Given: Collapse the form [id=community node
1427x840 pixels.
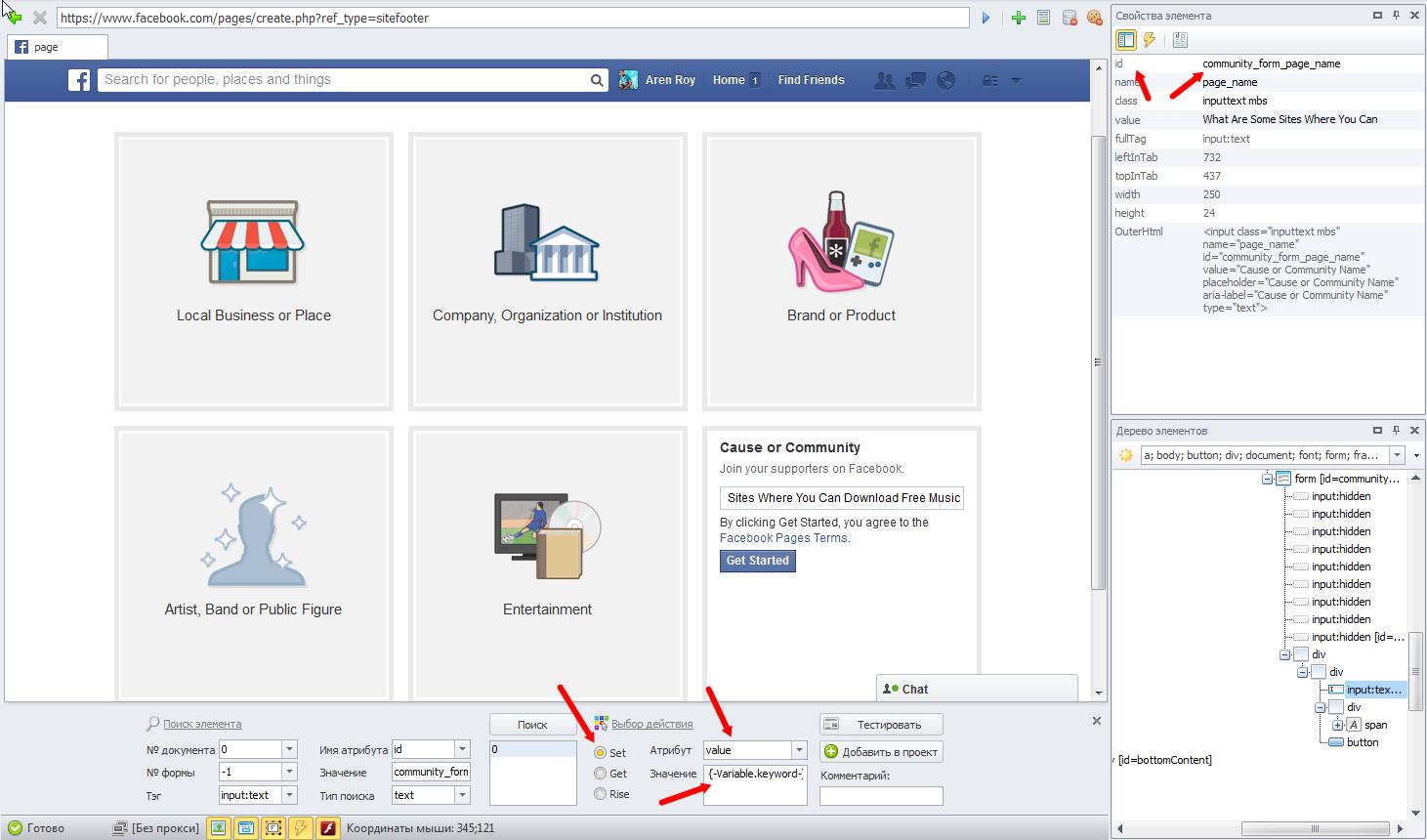Looking at the screenshot, I should 1267,479.
